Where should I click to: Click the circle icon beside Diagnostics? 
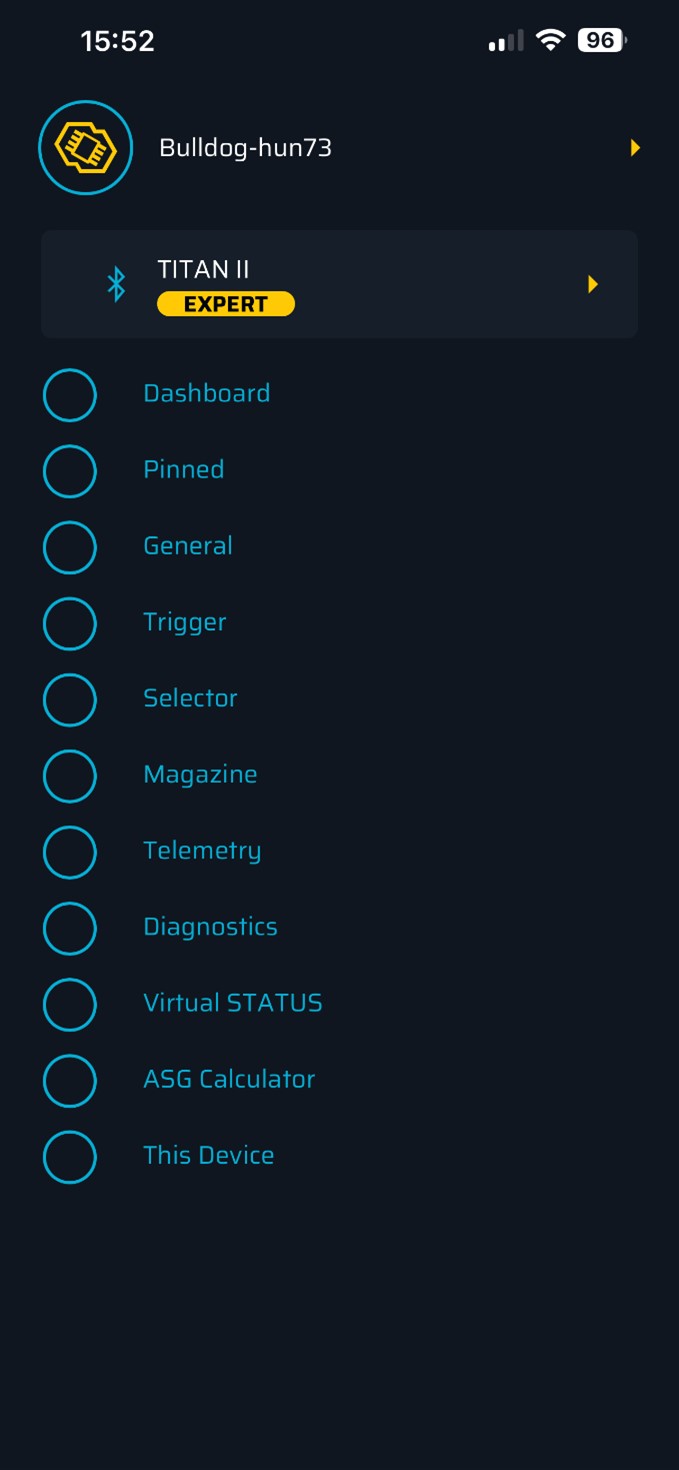70,928
